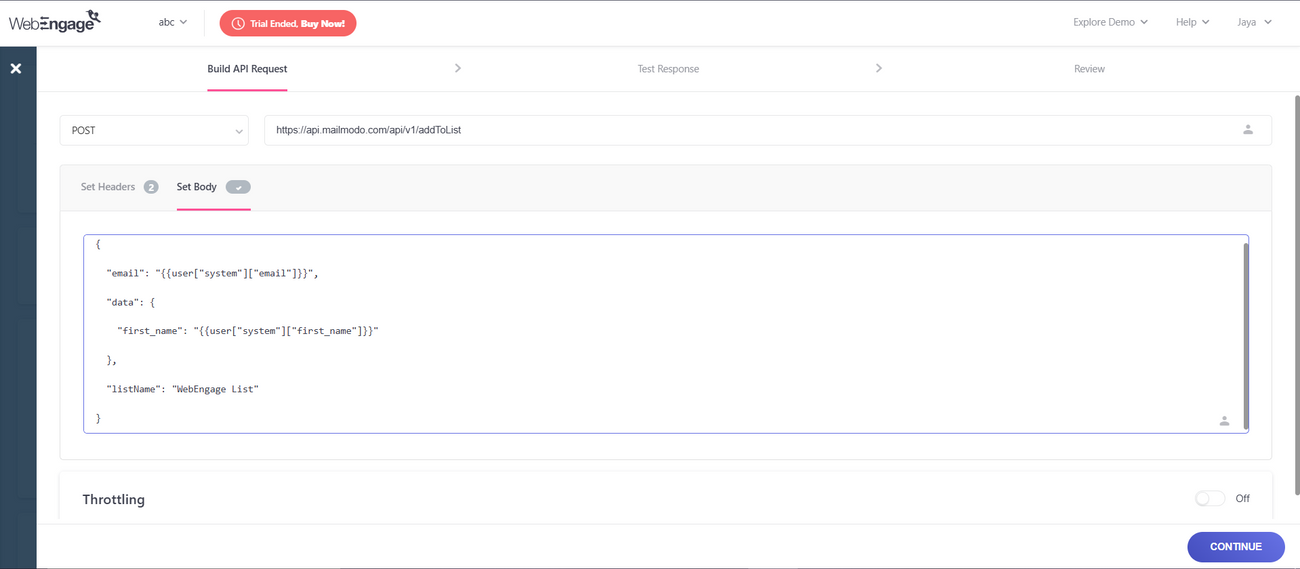Open the Help menu

(x=1192, y=22)
